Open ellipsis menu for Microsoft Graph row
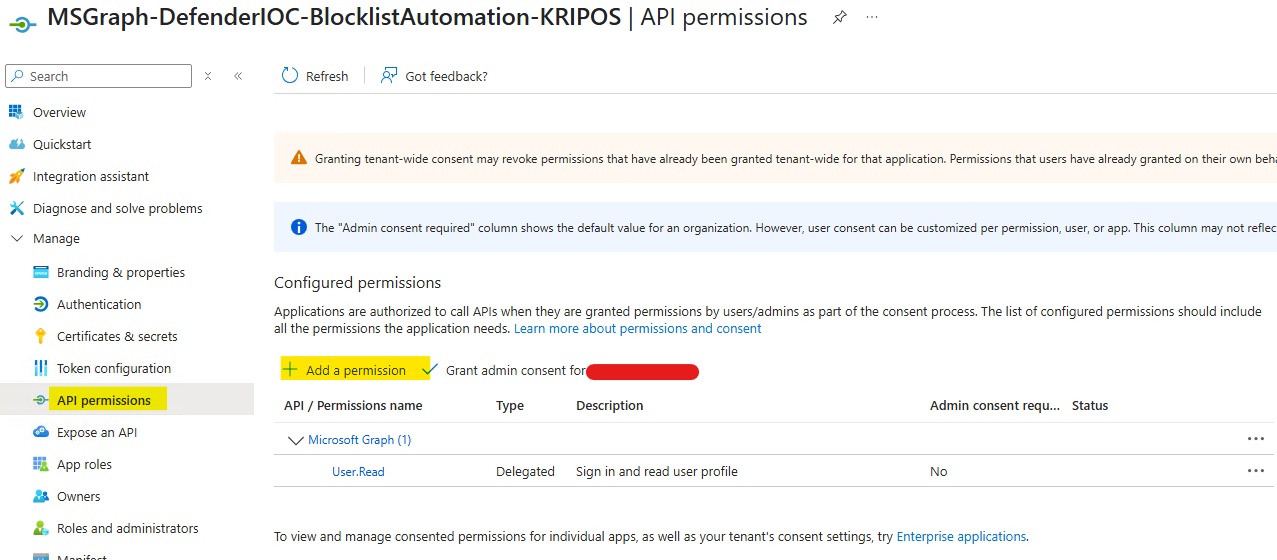 tap(1255, 439)
